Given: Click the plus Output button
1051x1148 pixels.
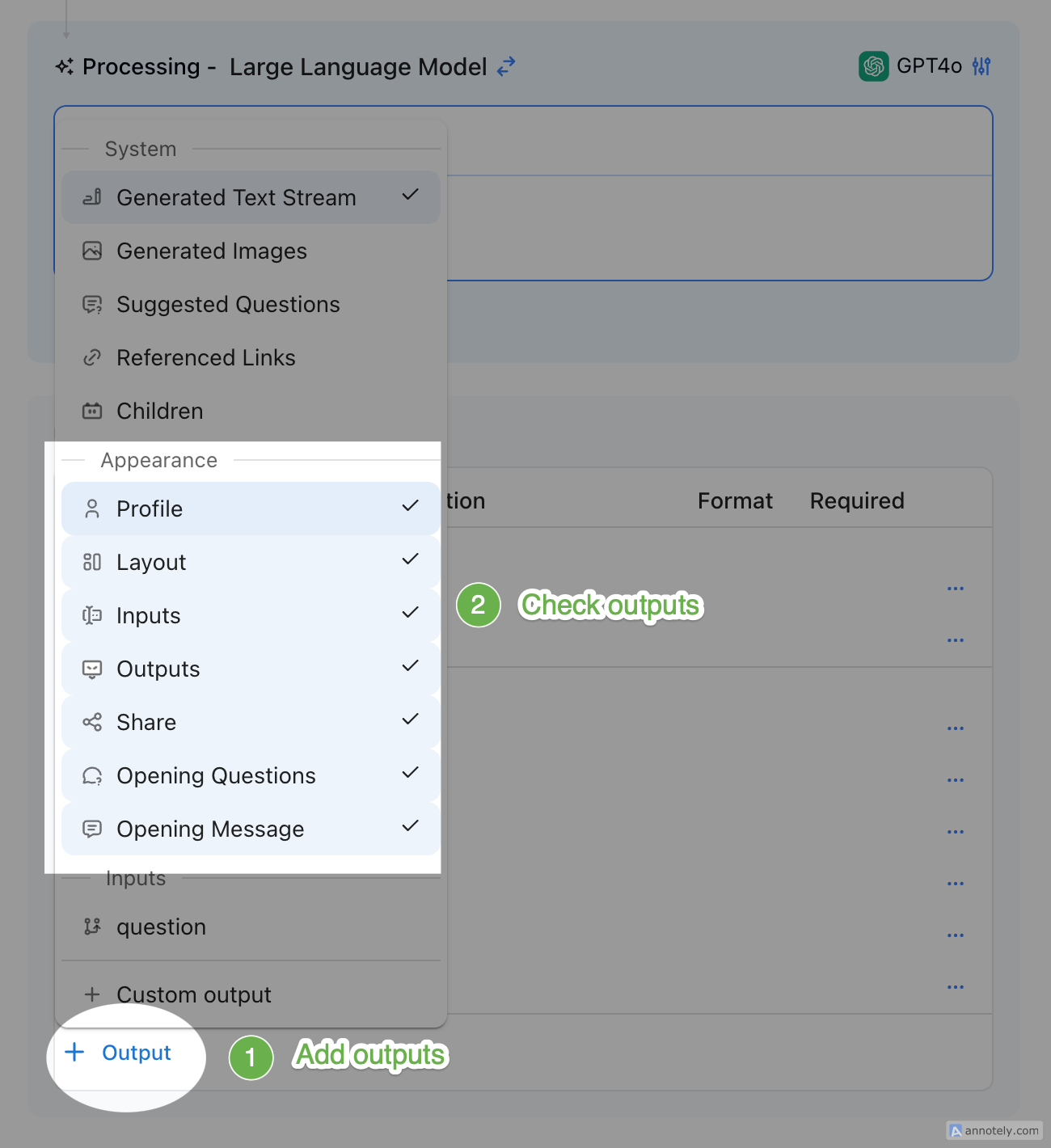Looking at the screenshot, I should 120,1053.
